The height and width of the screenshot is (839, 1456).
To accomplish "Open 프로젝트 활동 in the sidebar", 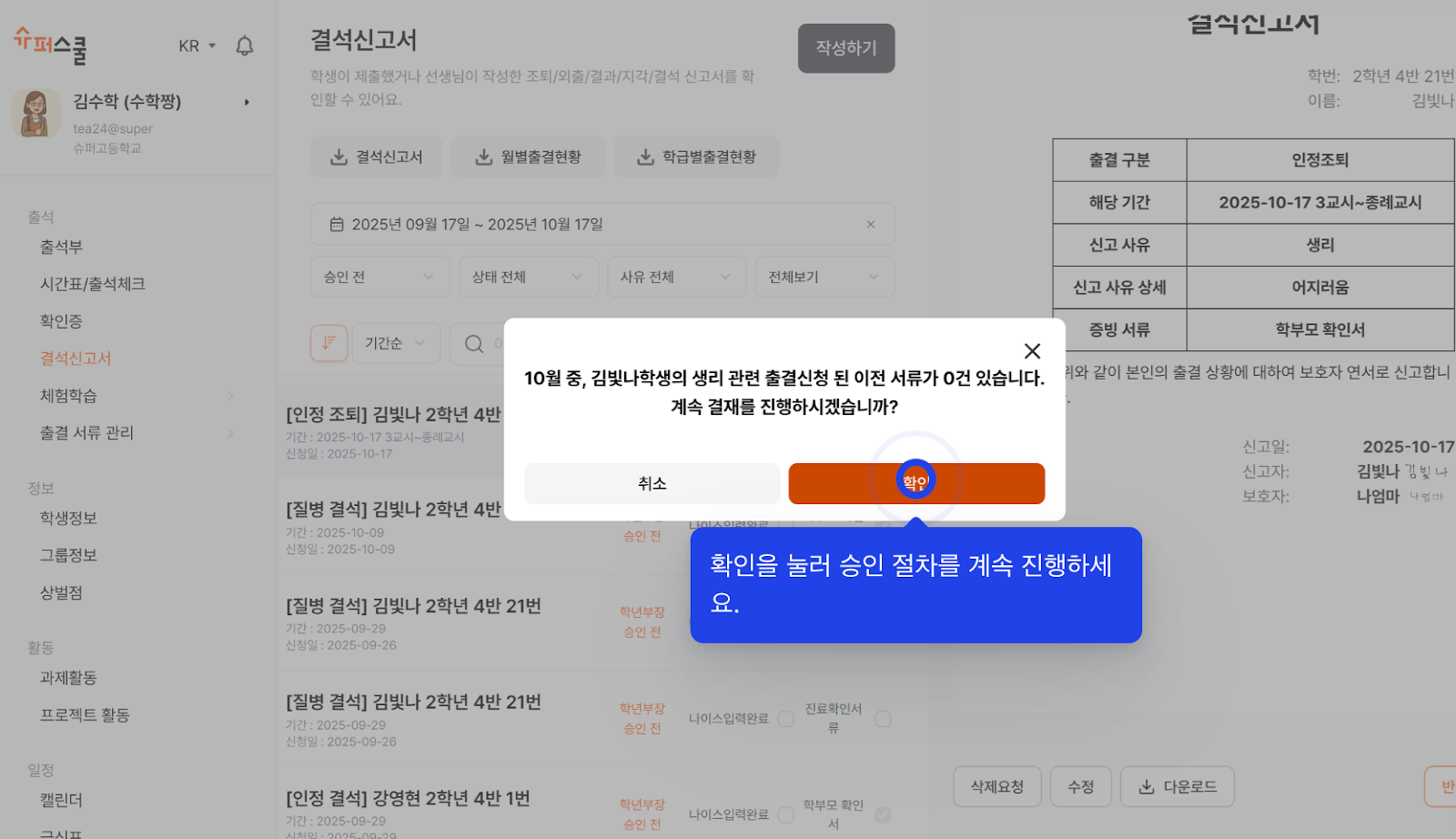I will click(x=85, y=715).
